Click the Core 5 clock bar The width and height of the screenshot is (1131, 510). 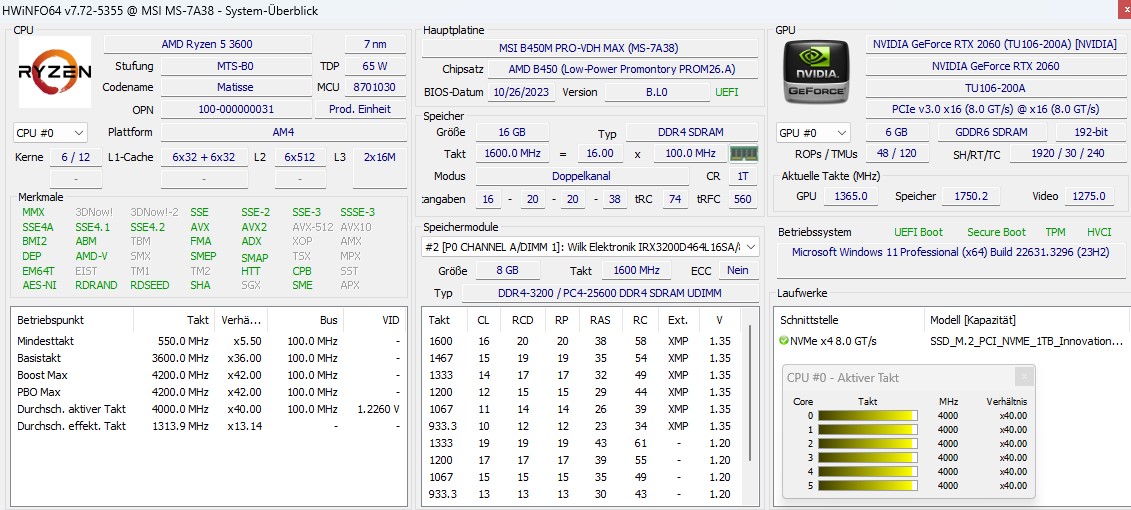pos(868,485)
